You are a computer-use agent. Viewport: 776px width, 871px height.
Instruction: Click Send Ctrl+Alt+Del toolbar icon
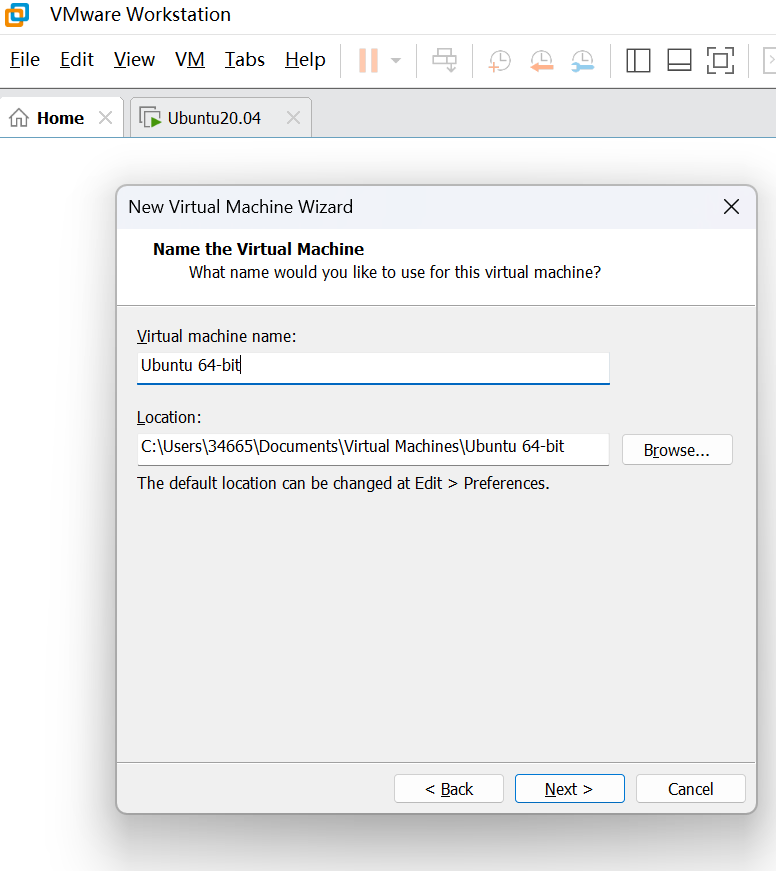tap(444, 60)
